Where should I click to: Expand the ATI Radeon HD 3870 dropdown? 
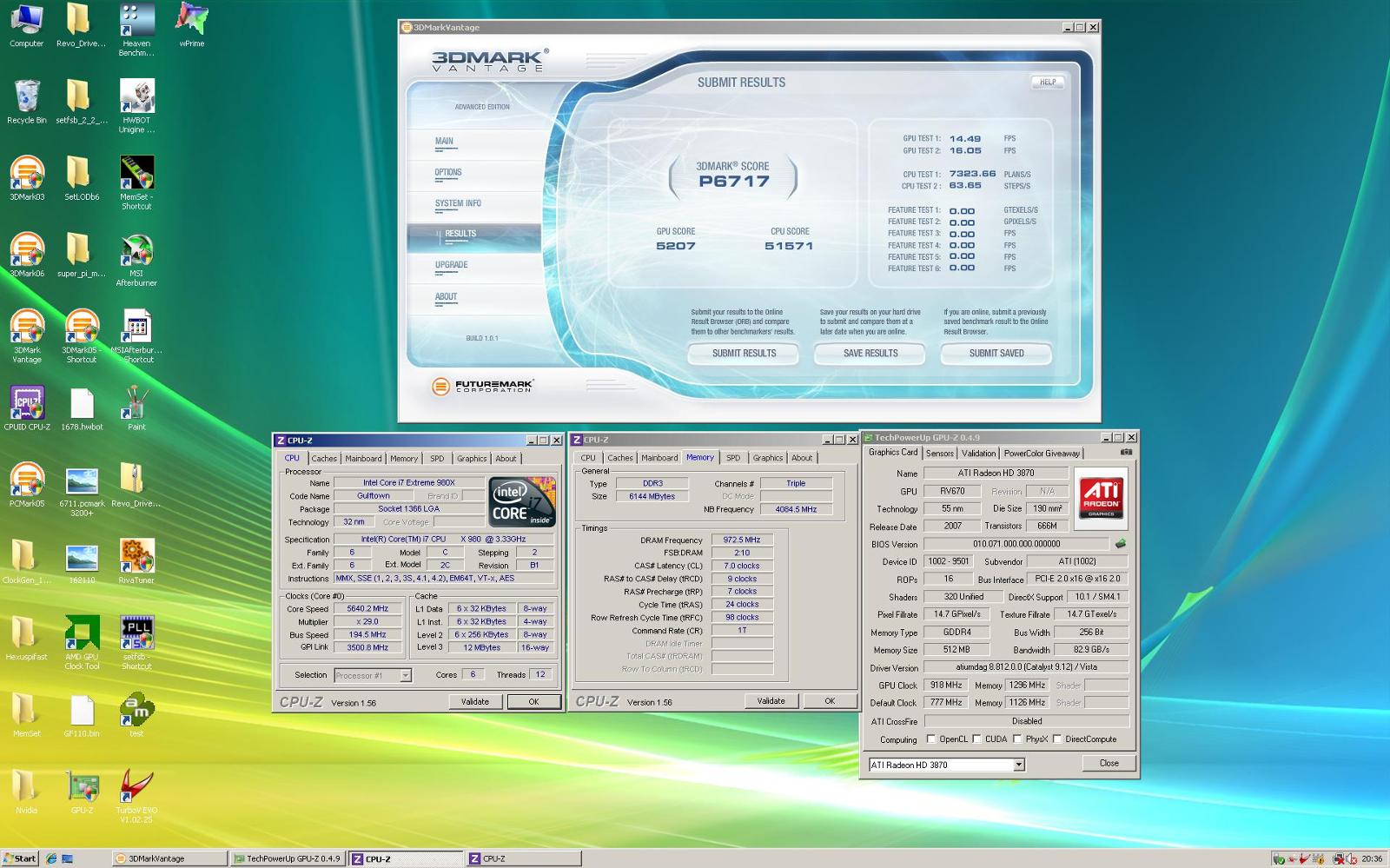pos(1019,765)
